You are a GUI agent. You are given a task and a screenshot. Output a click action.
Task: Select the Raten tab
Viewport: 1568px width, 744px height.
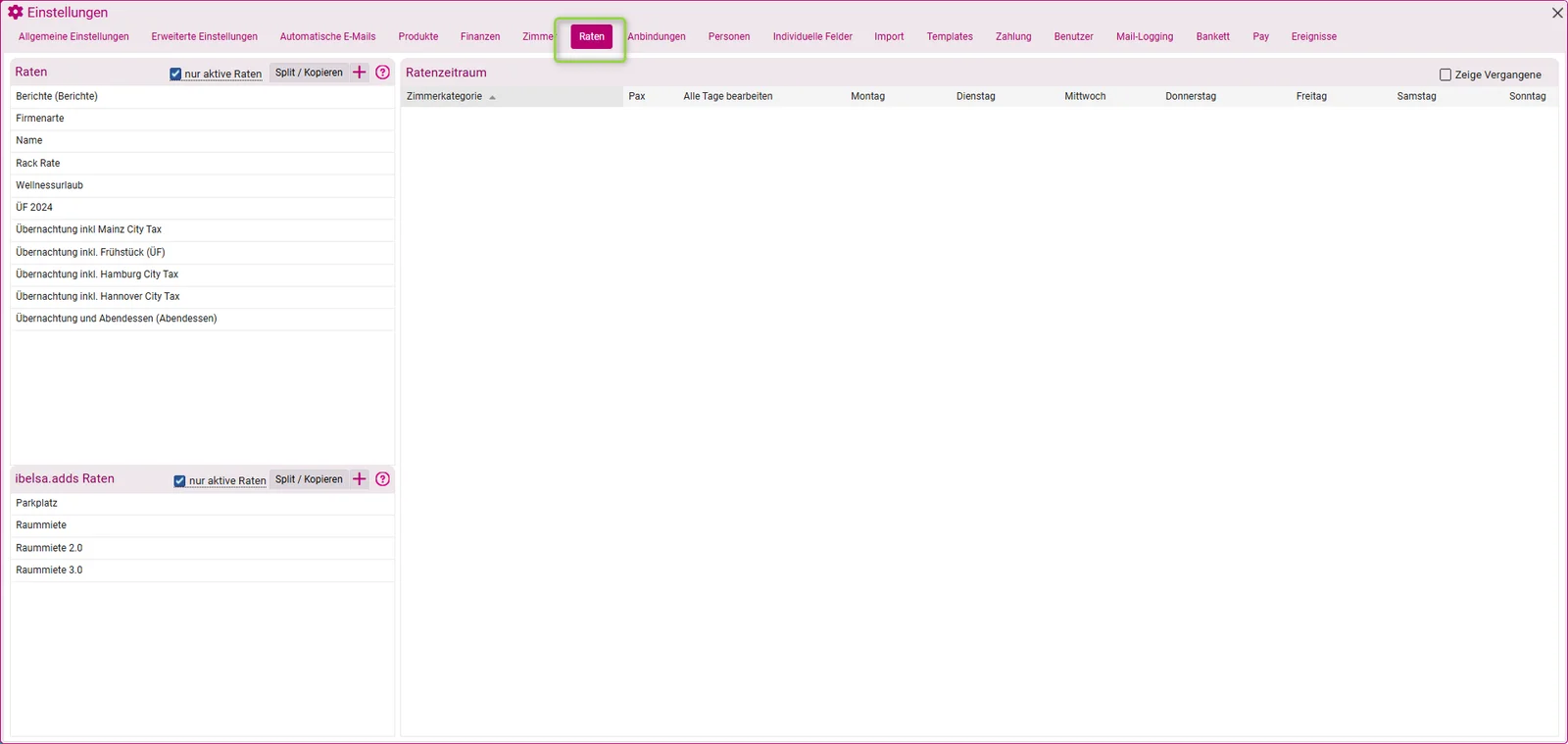(592, 36)
